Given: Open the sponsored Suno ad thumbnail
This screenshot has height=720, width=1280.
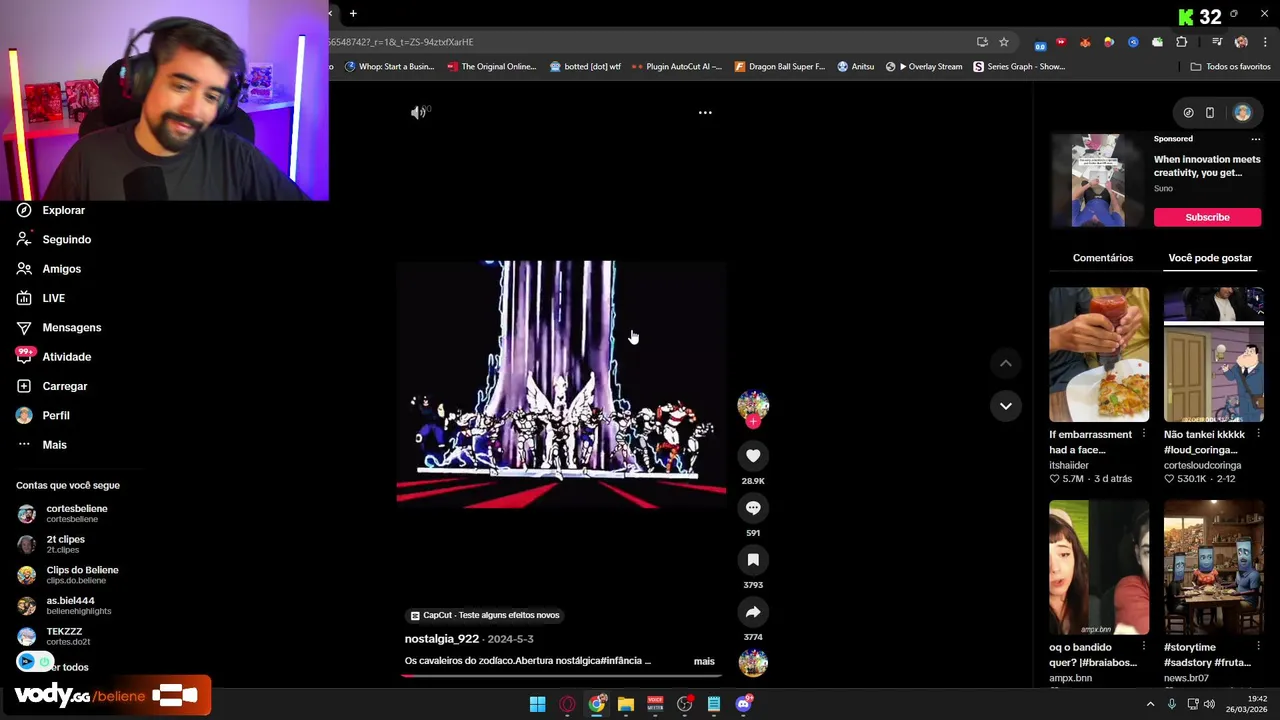Looking at the screenshot, I should coord(1098,180).
